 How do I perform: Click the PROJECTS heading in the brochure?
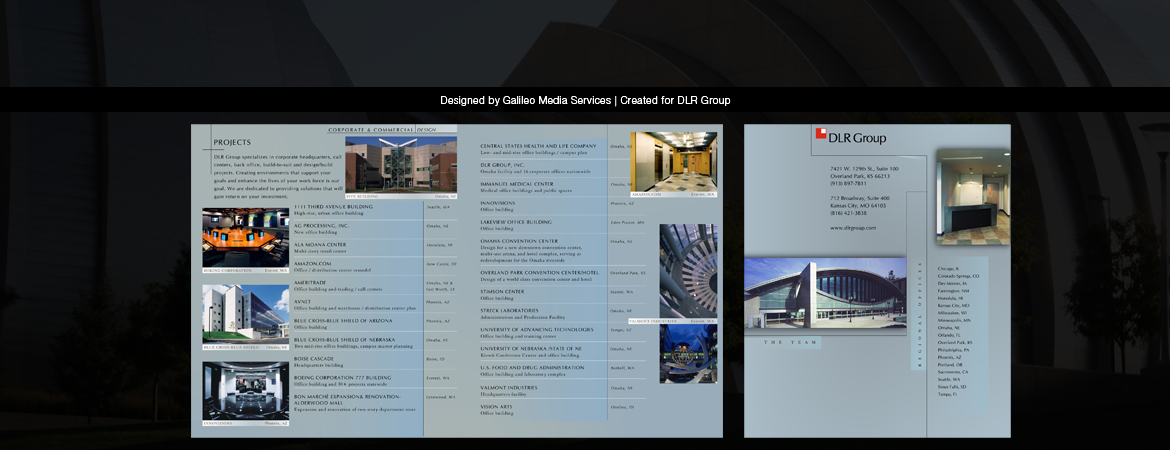[x=232, y=142]
